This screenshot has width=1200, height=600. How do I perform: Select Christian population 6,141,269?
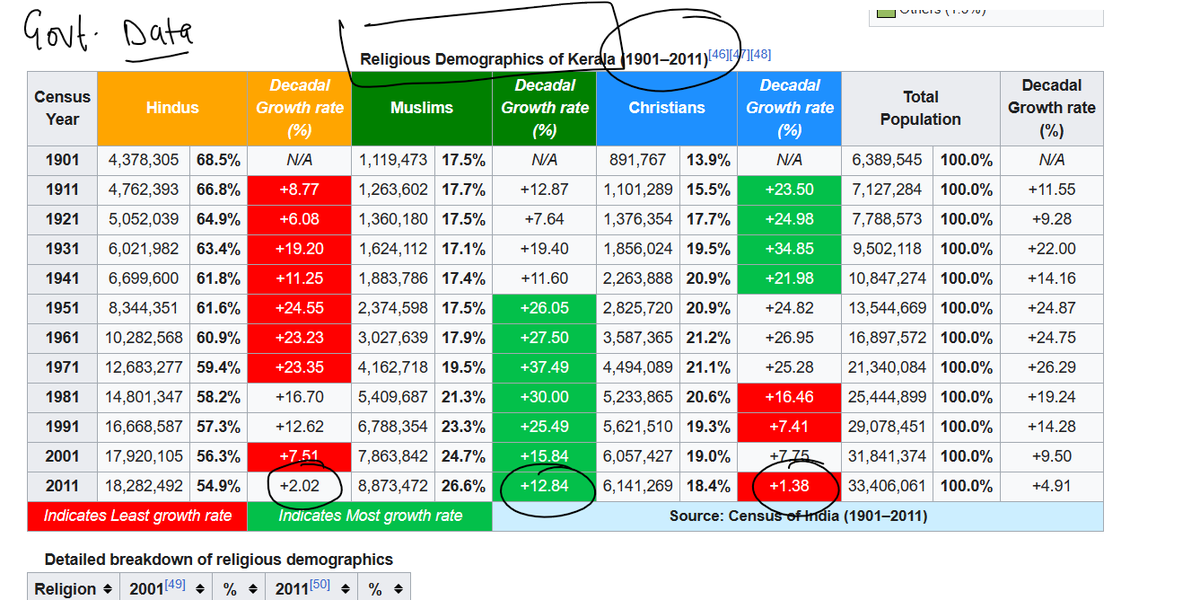pyautogui.click(x=637, y=486)
